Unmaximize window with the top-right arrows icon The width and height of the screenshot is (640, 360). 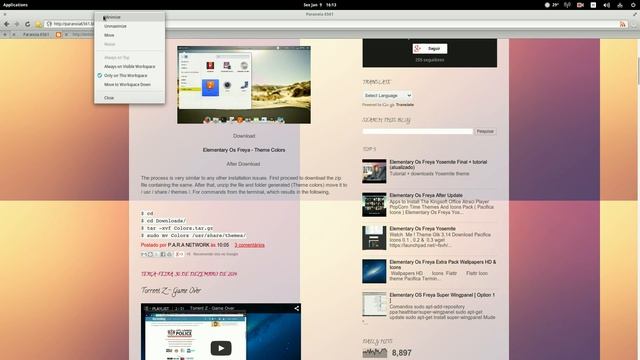tap(635, 14)
